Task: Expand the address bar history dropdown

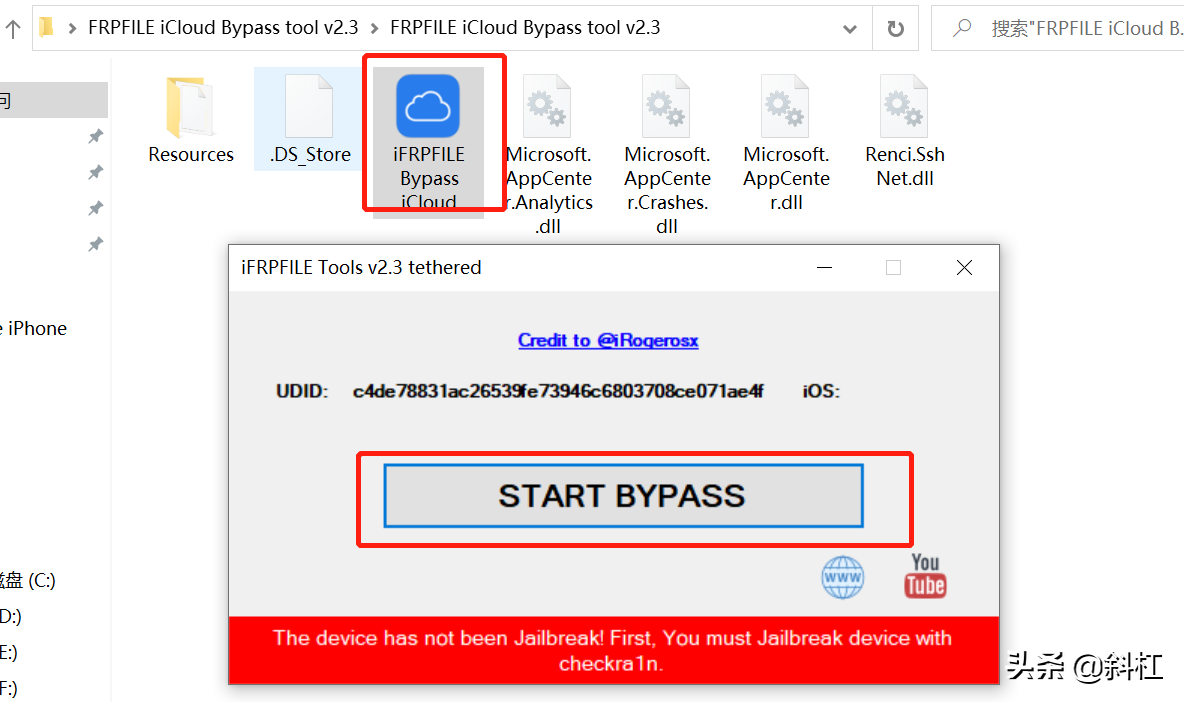Action: coord(849,29)
